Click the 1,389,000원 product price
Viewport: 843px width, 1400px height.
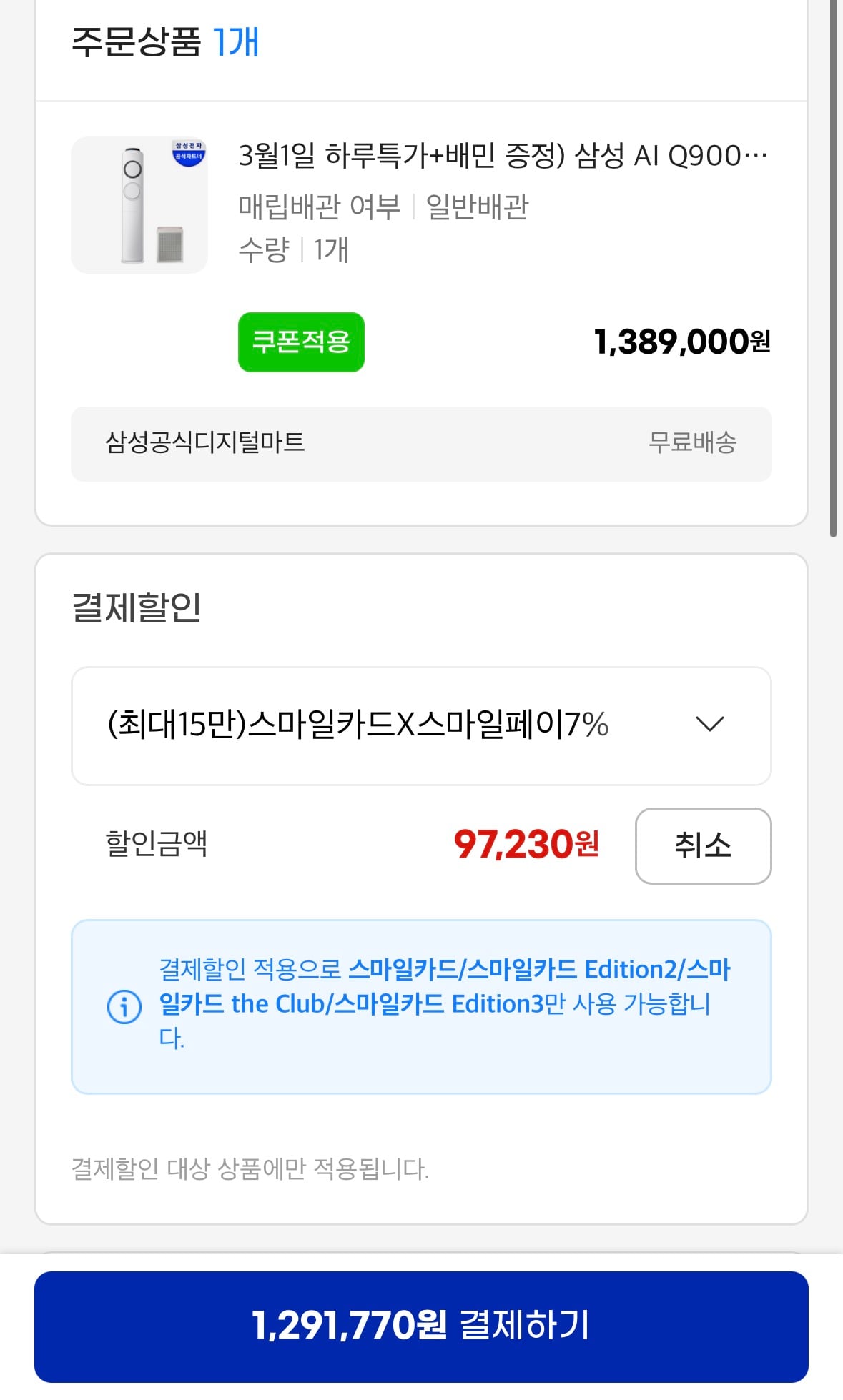coord(682,342)
